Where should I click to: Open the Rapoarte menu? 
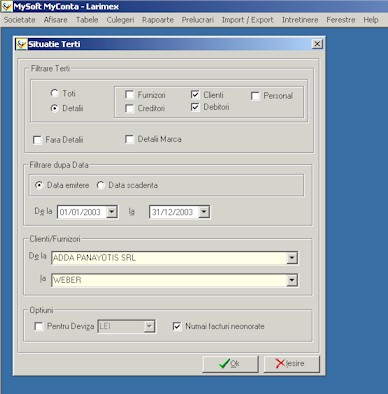tap(158, 20)
